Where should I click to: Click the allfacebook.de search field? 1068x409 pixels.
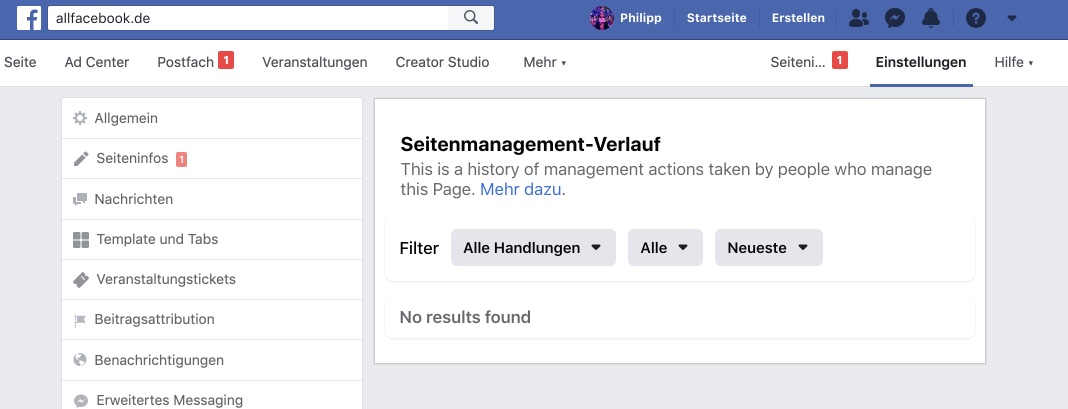click(248, 18)
